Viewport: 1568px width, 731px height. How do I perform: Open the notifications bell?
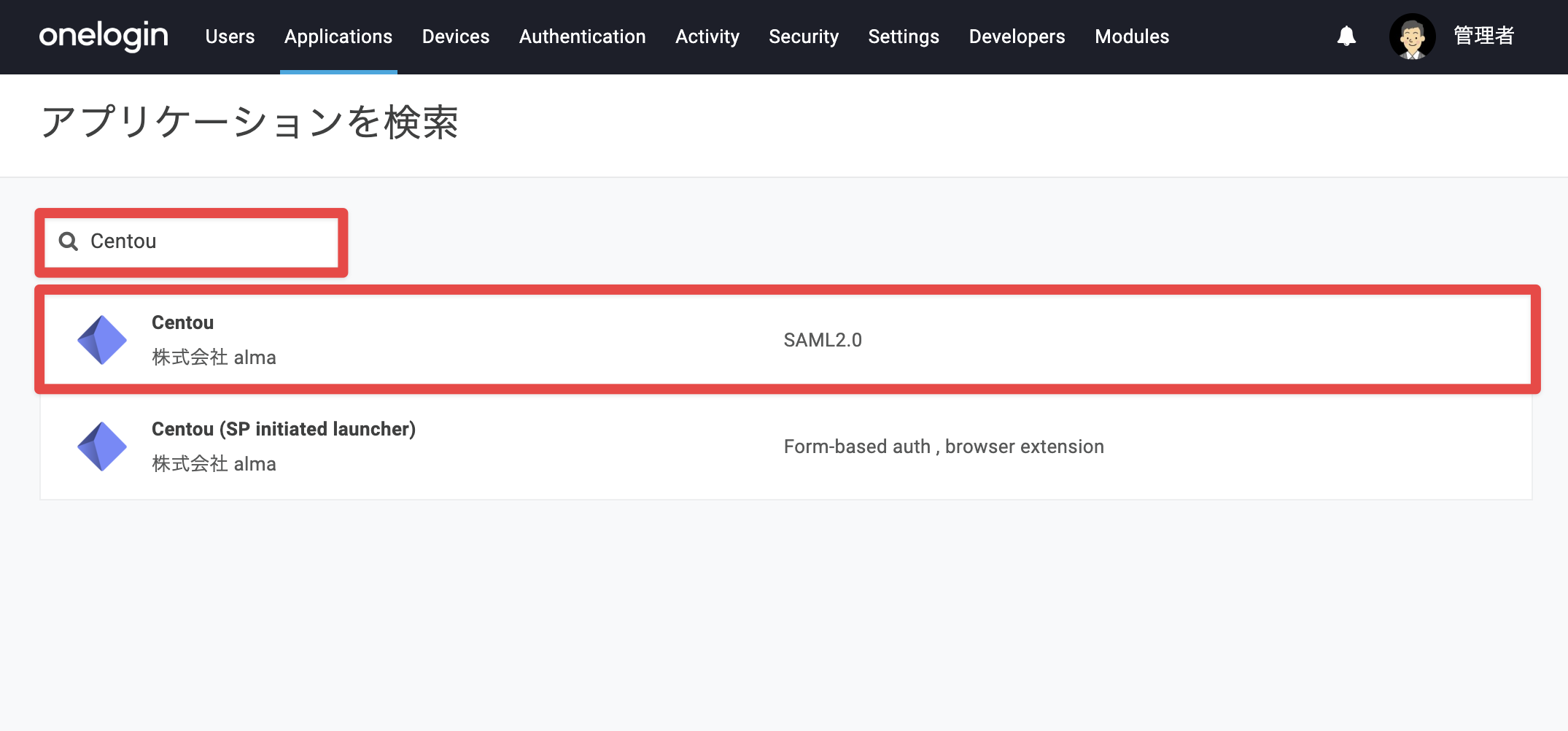[1346, 36]
